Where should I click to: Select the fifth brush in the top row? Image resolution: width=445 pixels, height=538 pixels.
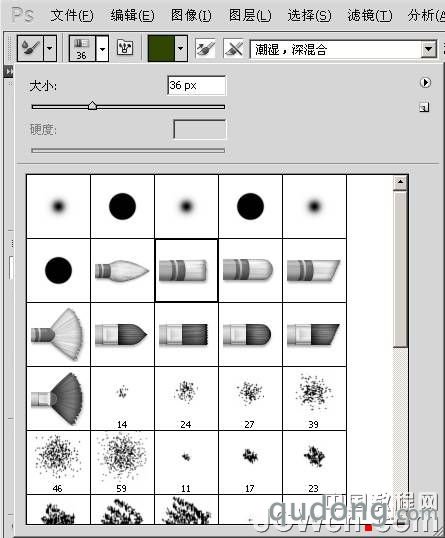pyautogui.click(x=314, y=206)
